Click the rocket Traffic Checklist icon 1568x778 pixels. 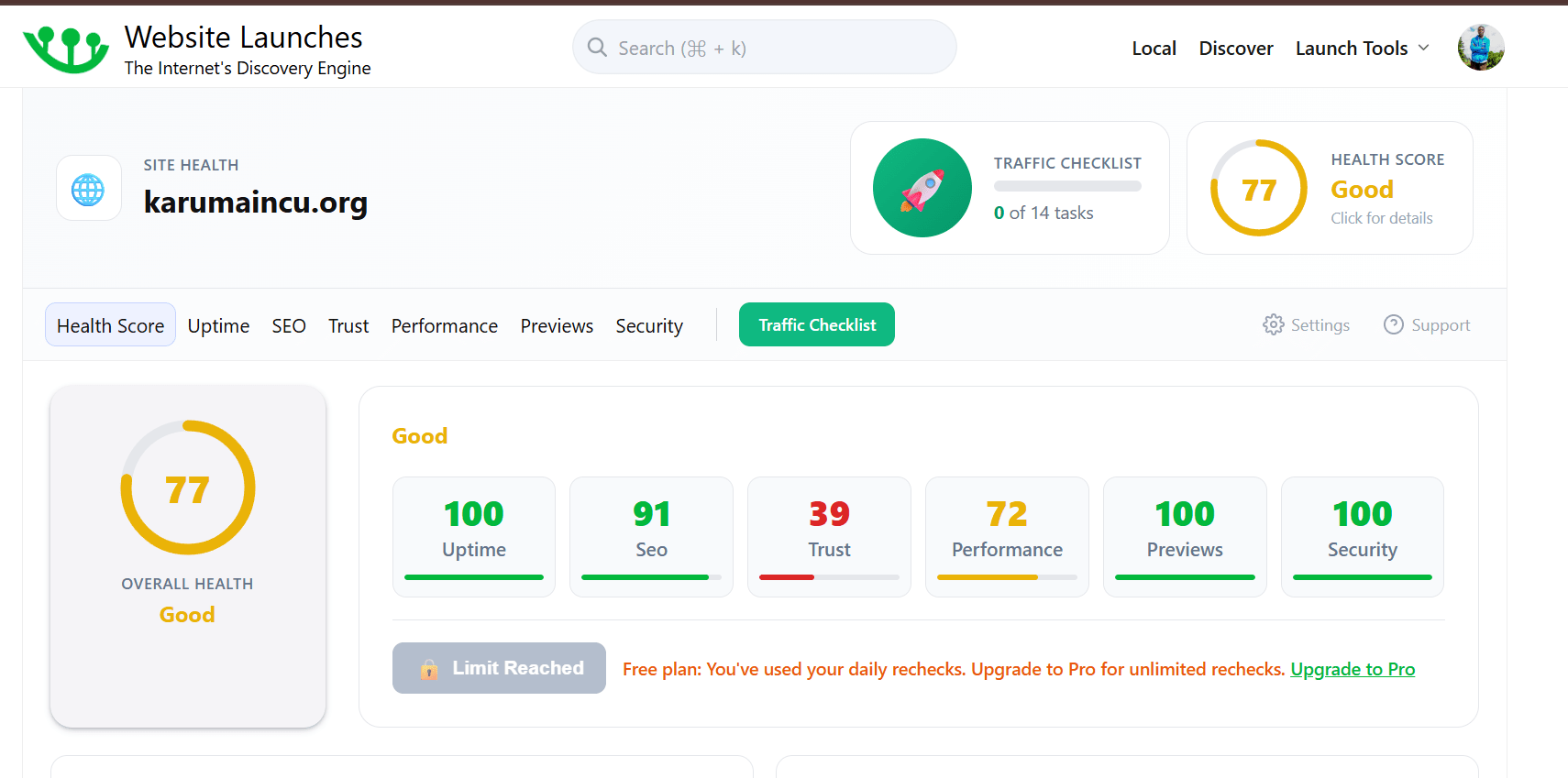click(x=922, y=188)
